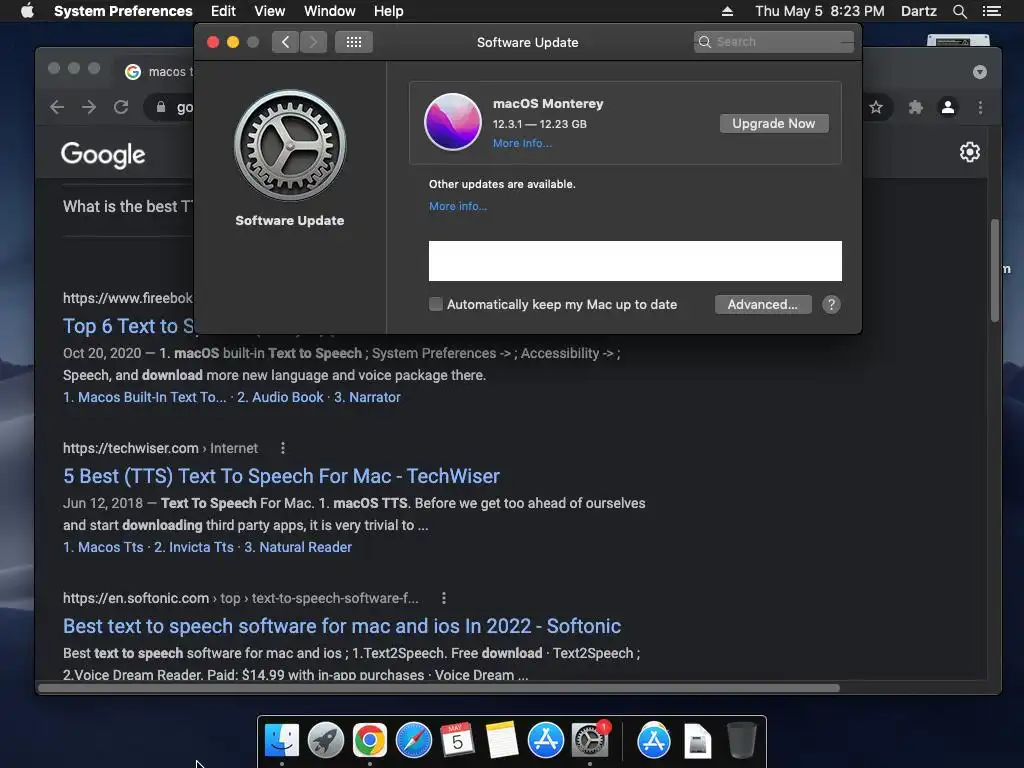Reload the page in Chrome
Screen dimensions: 1024x768
(121, 107)
